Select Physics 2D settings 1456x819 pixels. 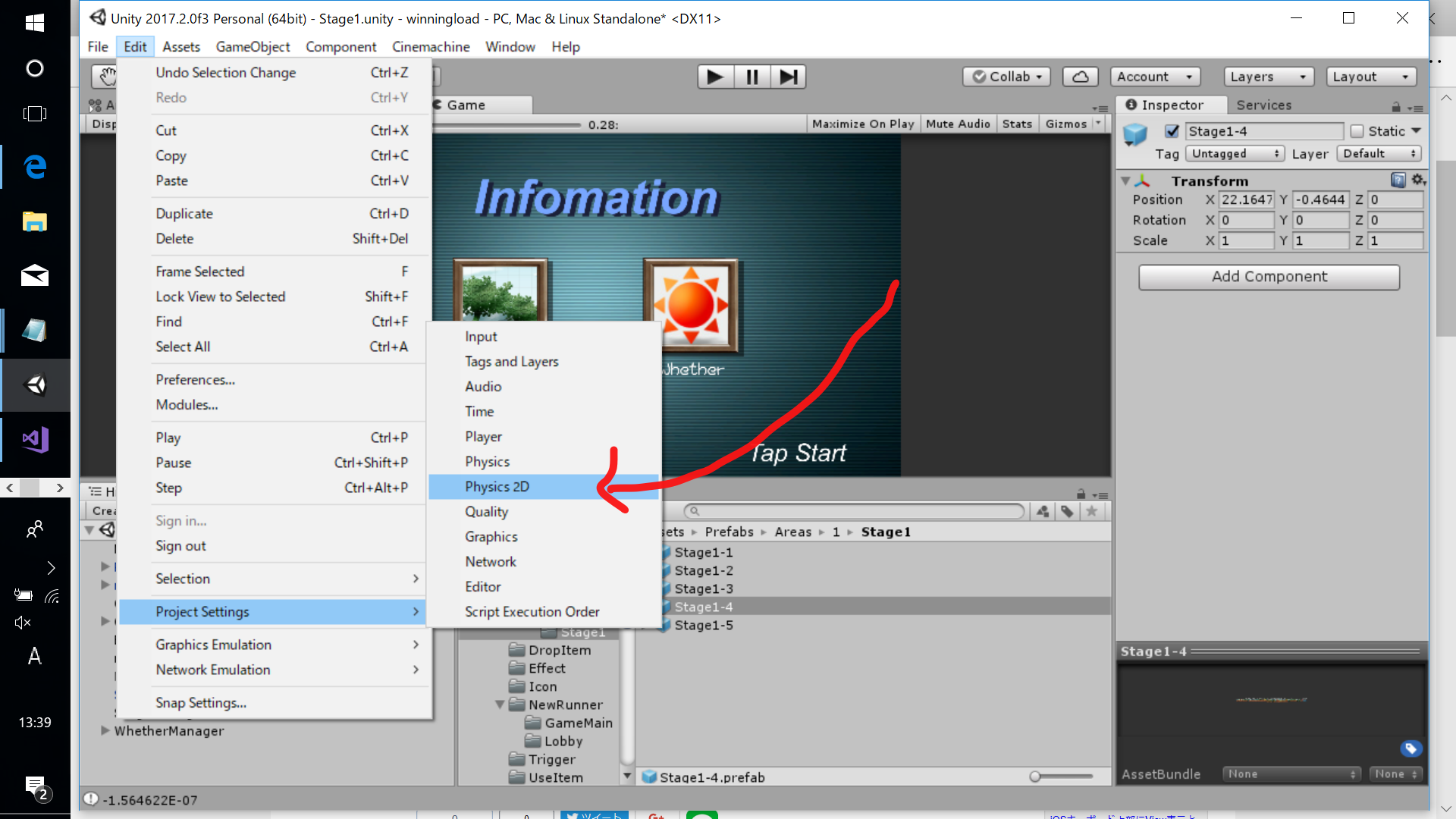point(543,487)
